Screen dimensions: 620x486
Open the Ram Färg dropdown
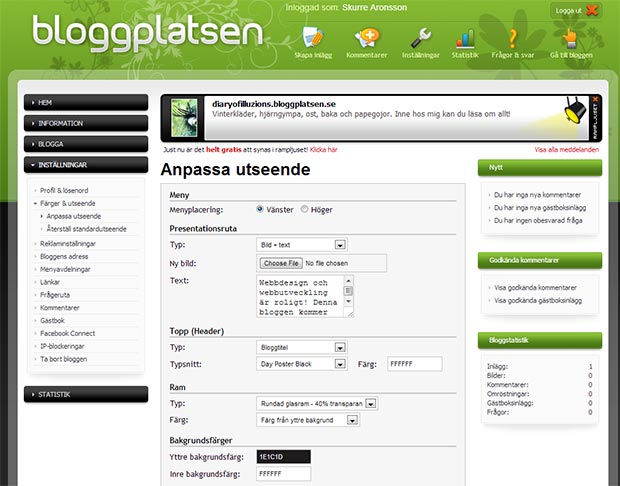(x=308, y=420)
